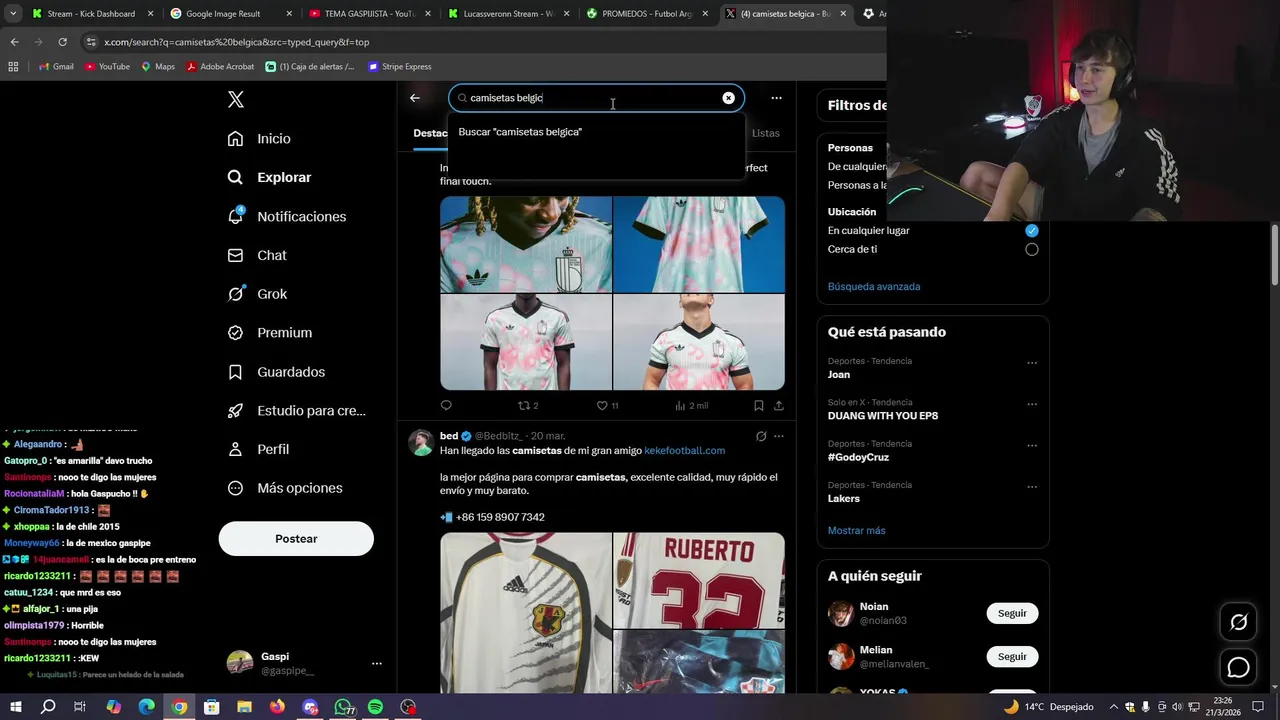
Task: Click the X logo icon
Action: click(236, 99)
